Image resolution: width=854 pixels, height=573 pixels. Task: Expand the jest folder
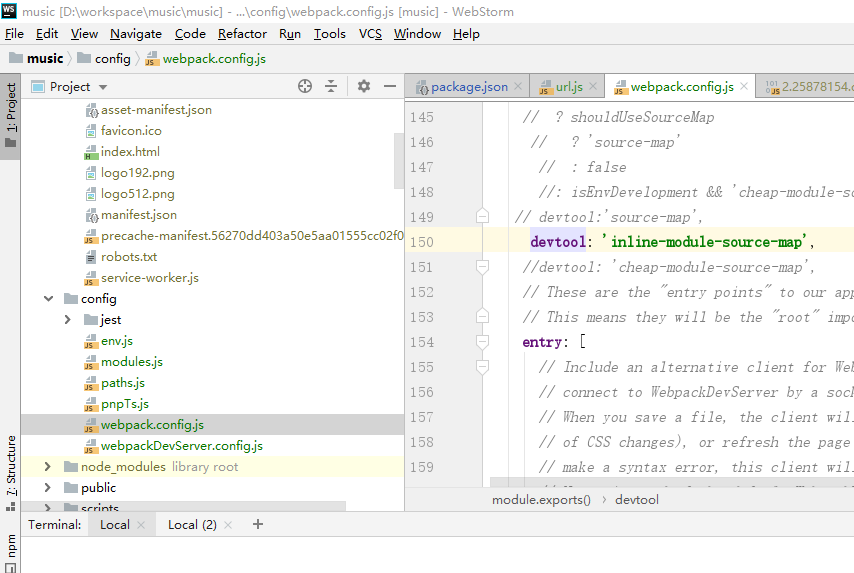[68, 320]
